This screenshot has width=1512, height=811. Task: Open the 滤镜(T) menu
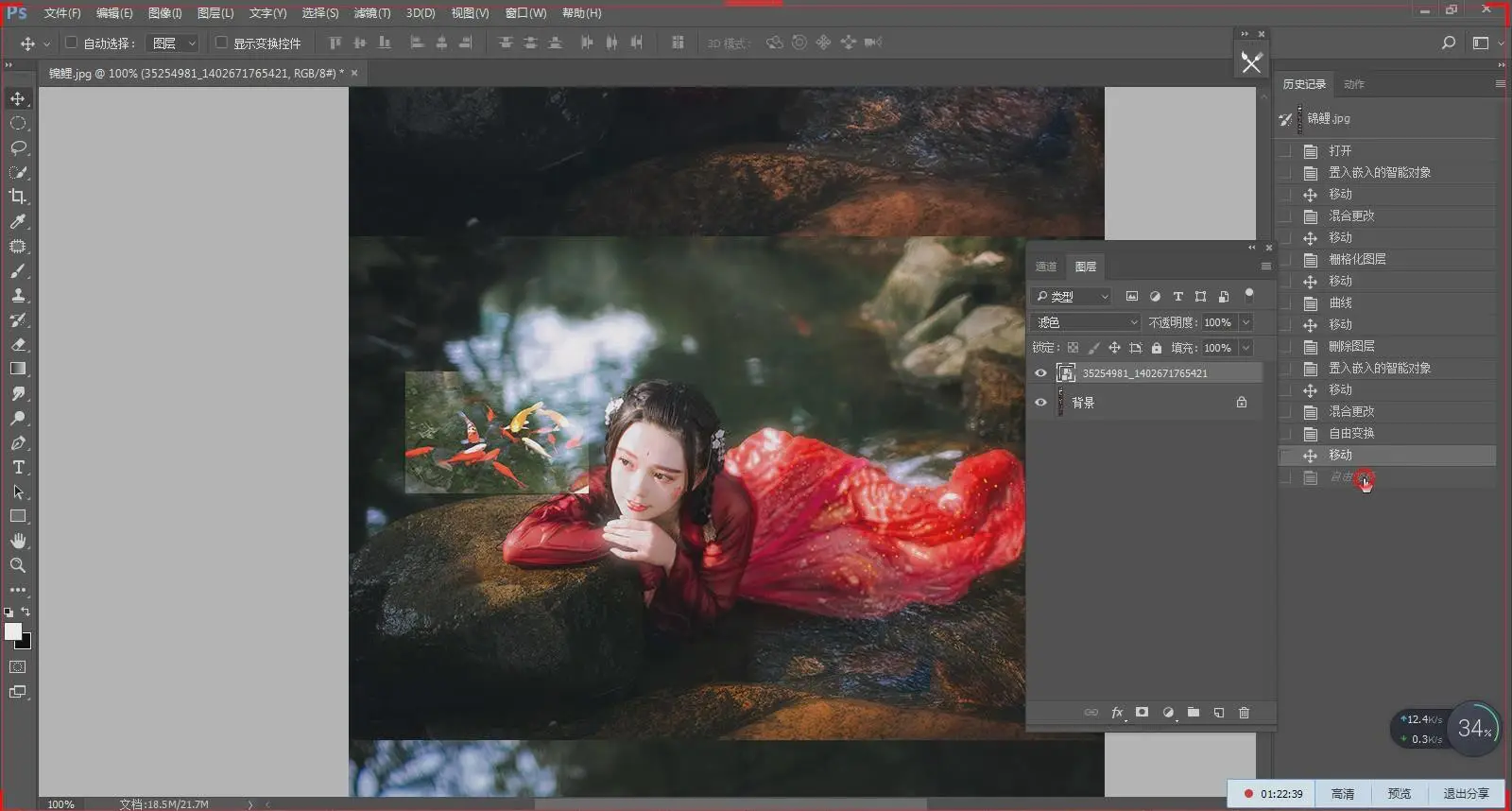tap(372, 13)
